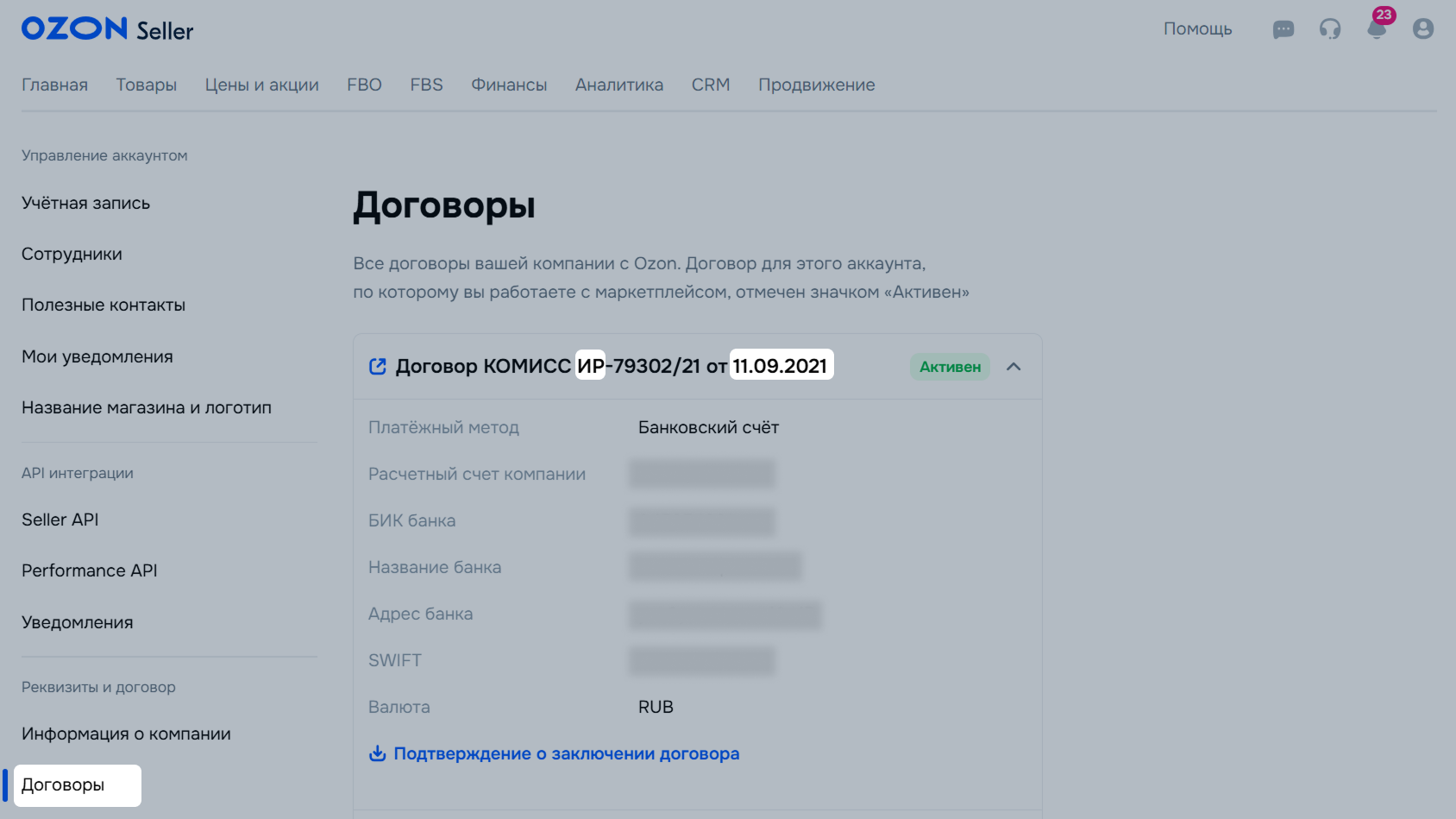This screenshot has width=1456, height=819.
Task: Click the external link icon beside contract title
Action: point(377,366)
